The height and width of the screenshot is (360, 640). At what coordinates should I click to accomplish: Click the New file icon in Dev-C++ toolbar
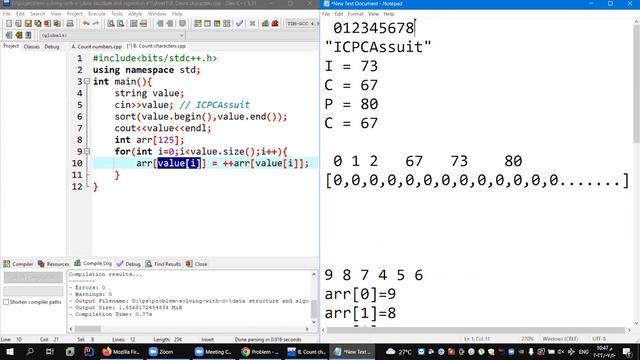click(x=9, y=24)
